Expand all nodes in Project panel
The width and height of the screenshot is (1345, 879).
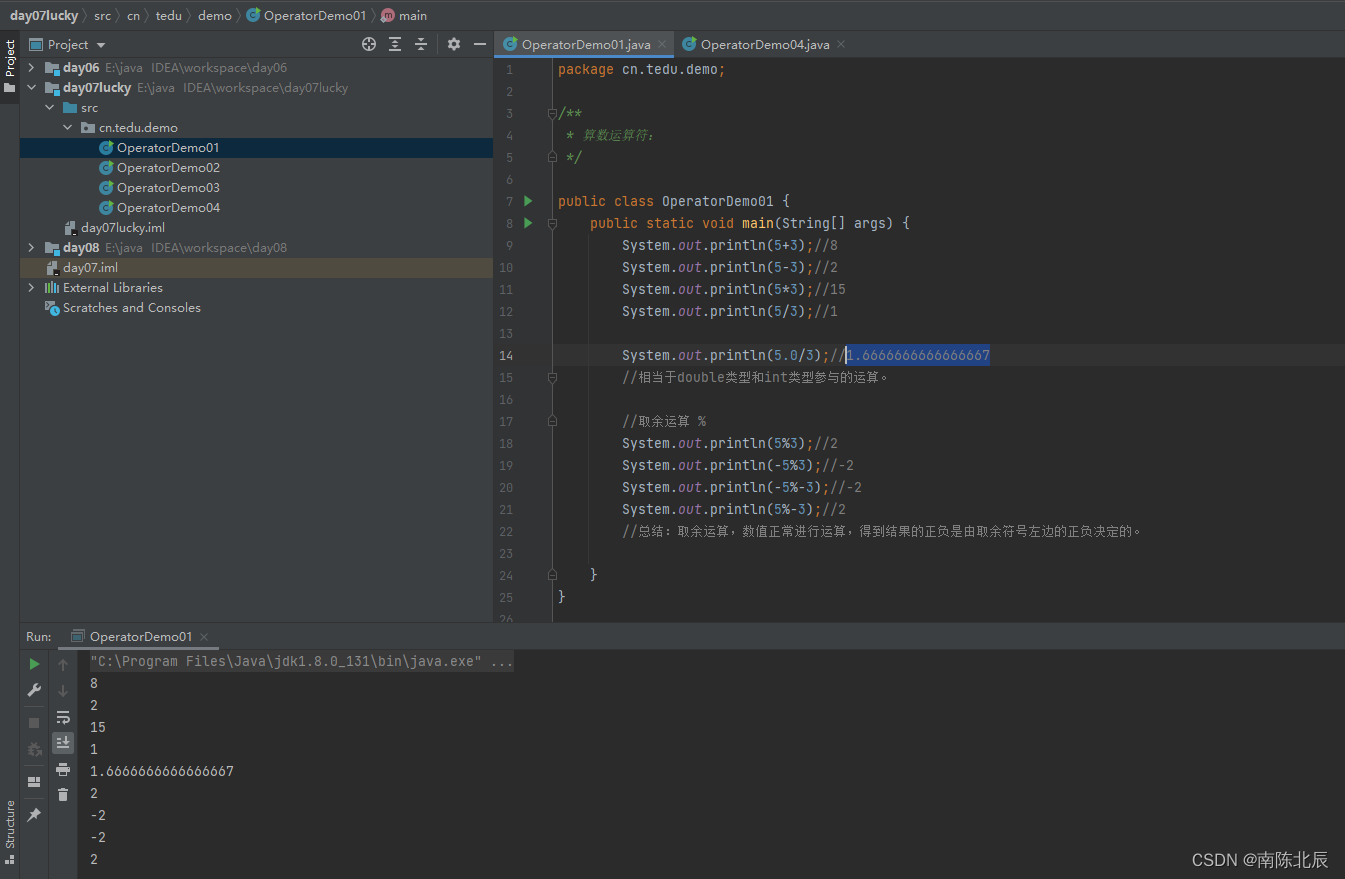pos(395,44)
